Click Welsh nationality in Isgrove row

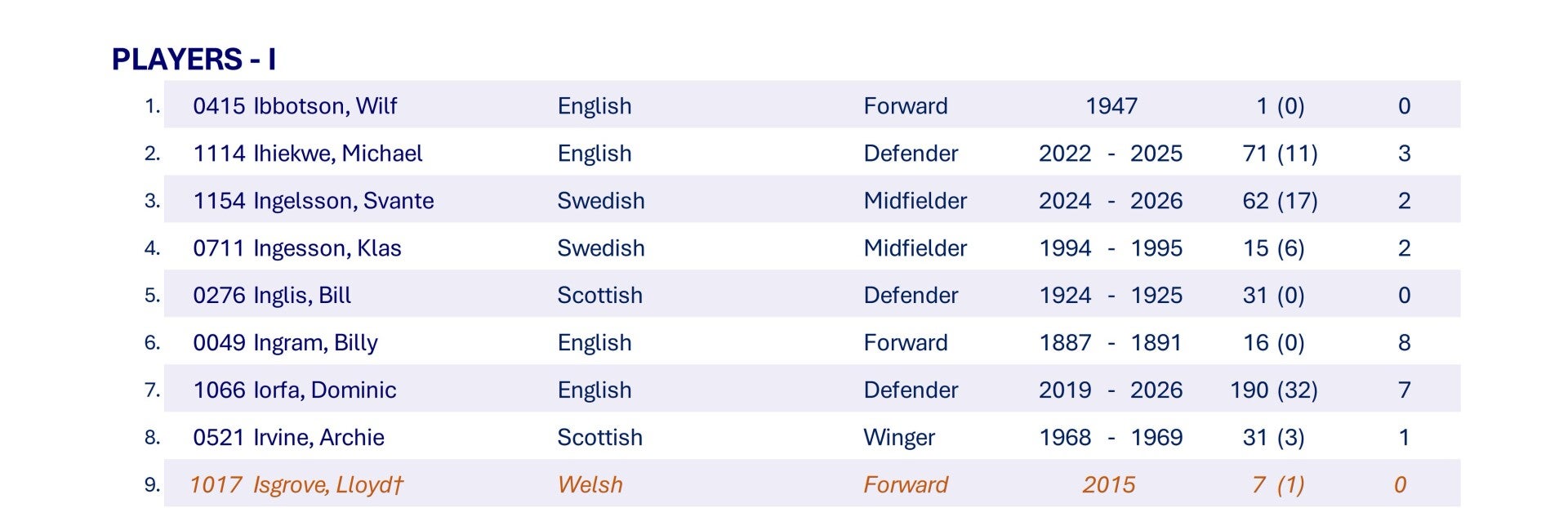pos(590,485)
